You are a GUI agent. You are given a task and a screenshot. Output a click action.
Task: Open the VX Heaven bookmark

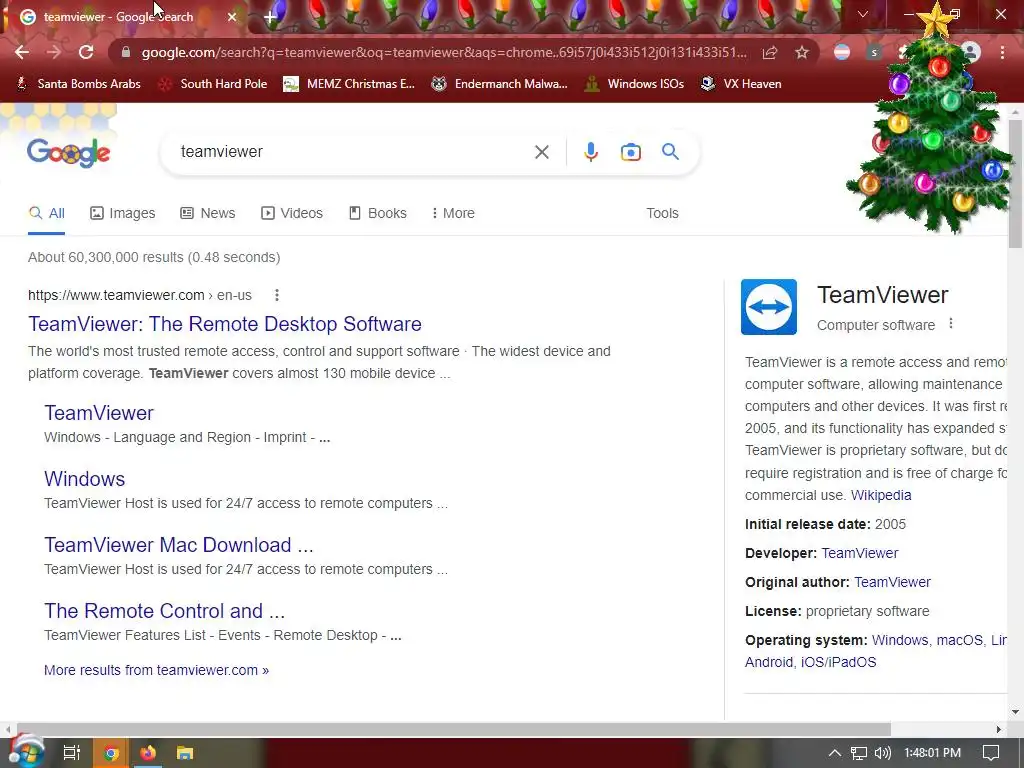(x=741, y=84)
